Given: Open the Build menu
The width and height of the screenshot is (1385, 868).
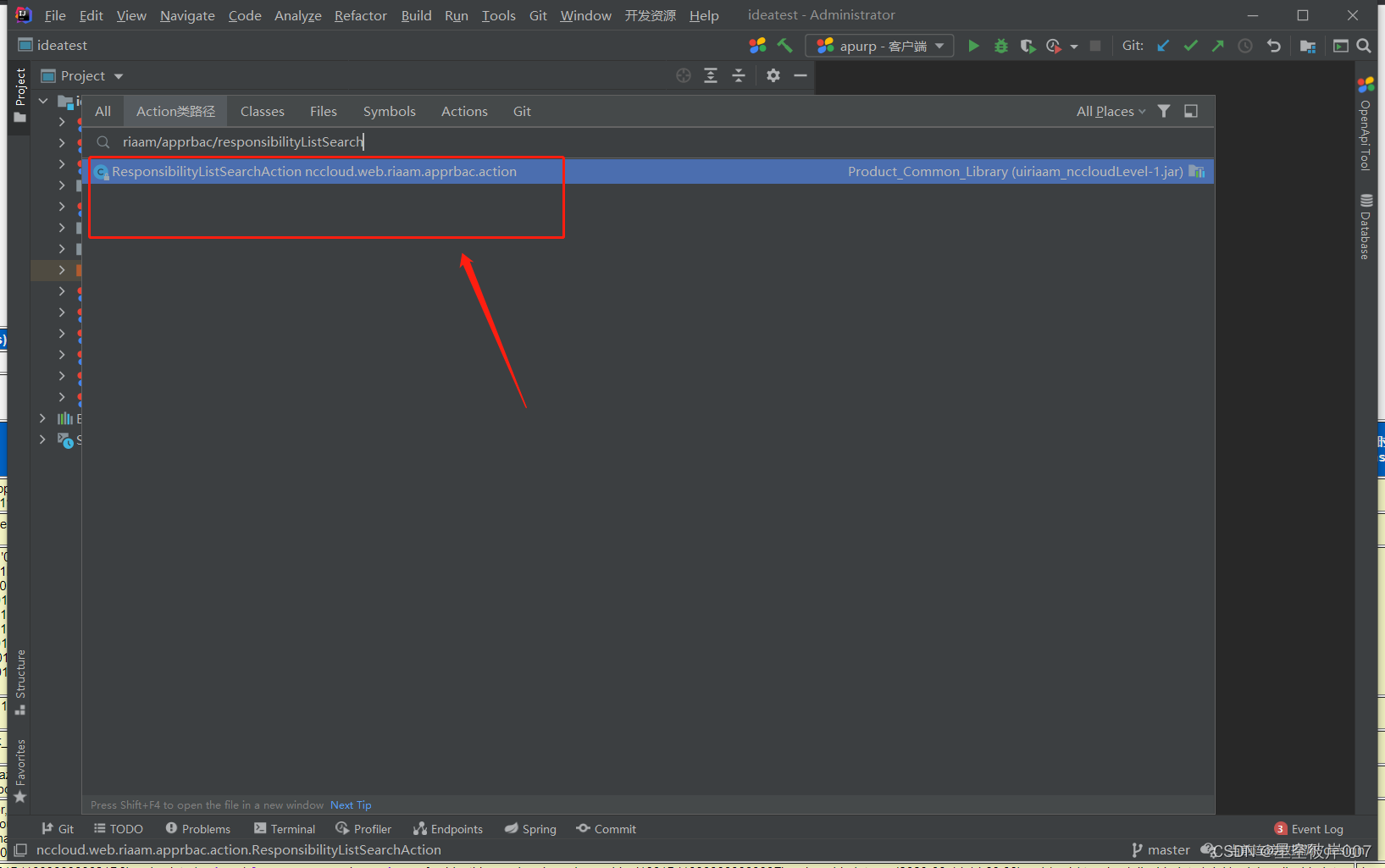Looking at the screenshot, I should pyautogui.click(x=416, y=15).
